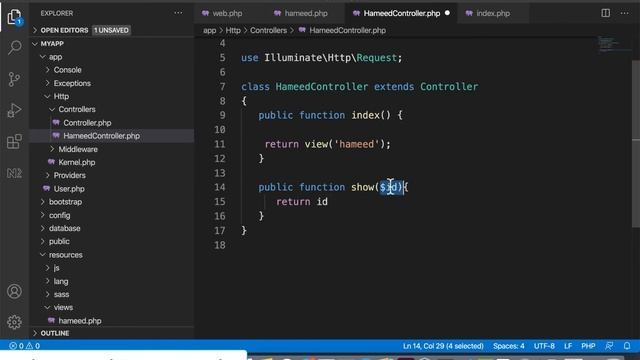Expand the Middleware folder
The height and width of the screenshot is (360, 640).
[78, 149]
